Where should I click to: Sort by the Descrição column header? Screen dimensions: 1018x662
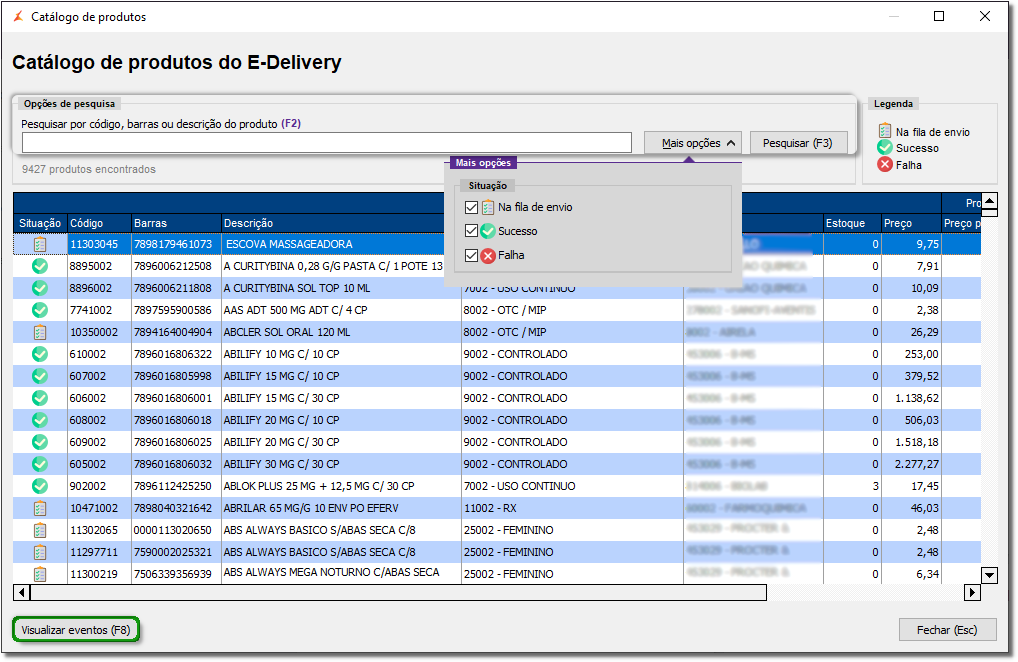pyautogui.click(x=333, y=223)
